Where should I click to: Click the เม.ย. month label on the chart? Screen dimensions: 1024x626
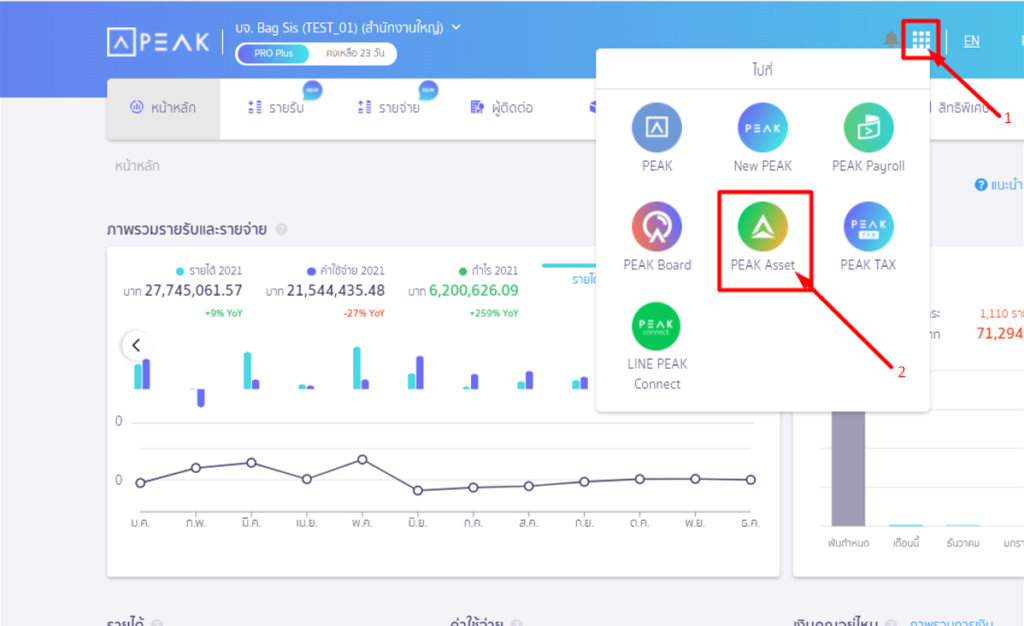tap(307, 524)
